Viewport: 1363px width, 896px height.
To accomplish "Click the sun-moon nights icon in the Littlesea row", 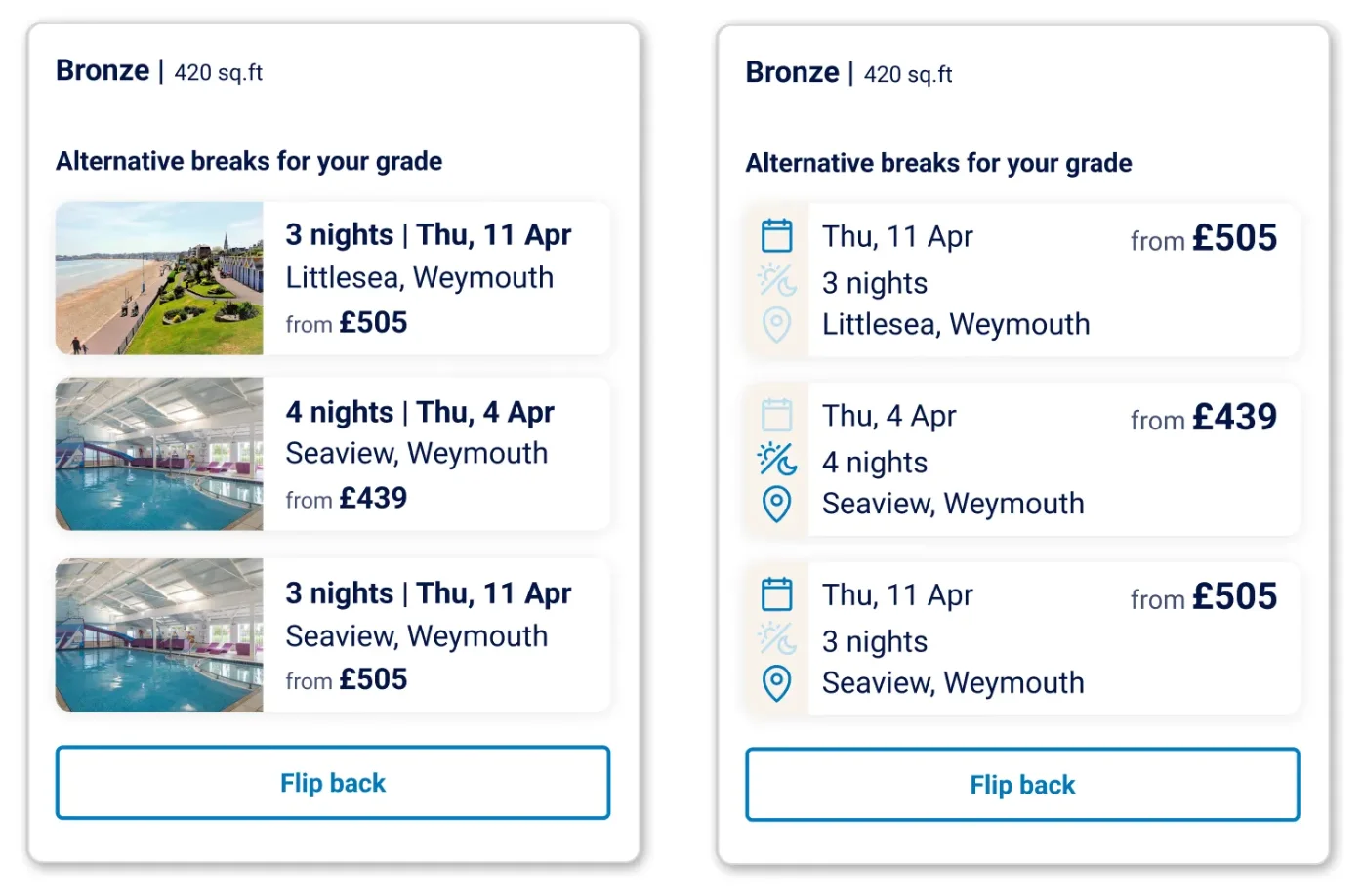I will (x=777, y=281).
